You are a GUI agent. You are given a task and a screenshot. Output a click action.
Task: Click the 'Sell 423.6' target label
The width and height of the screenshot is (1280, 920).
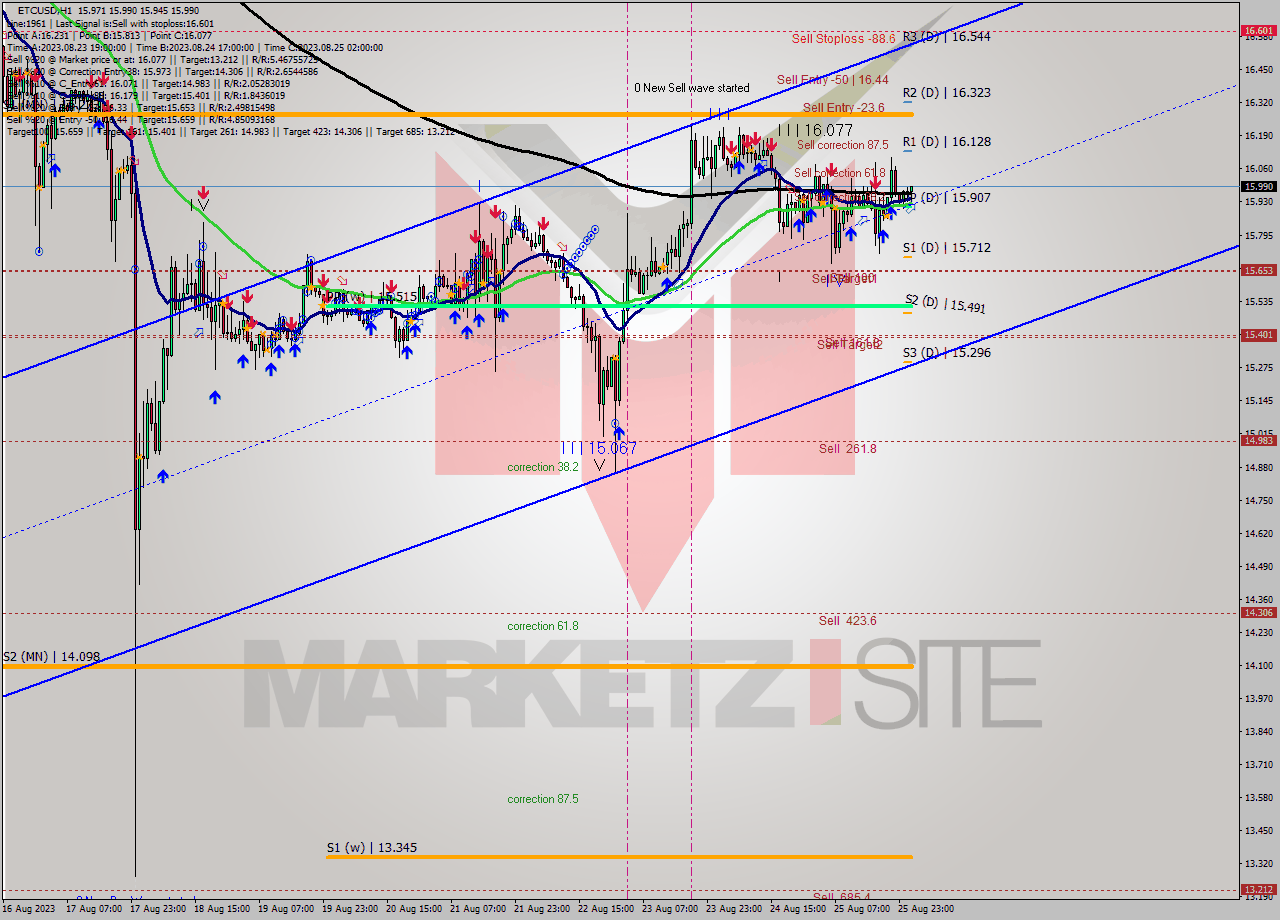coord(847,621)
